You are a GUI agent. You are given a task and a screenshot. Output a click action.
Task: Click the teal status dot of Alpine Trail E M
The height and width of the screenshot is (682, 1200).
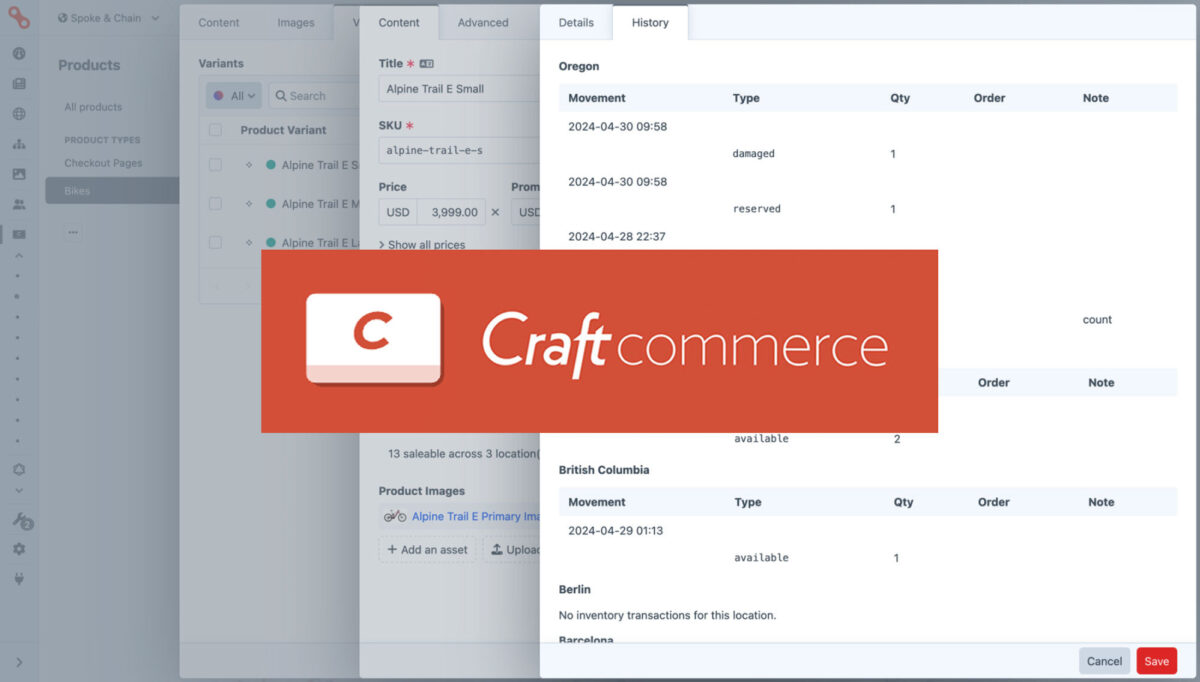coord(271,204)
